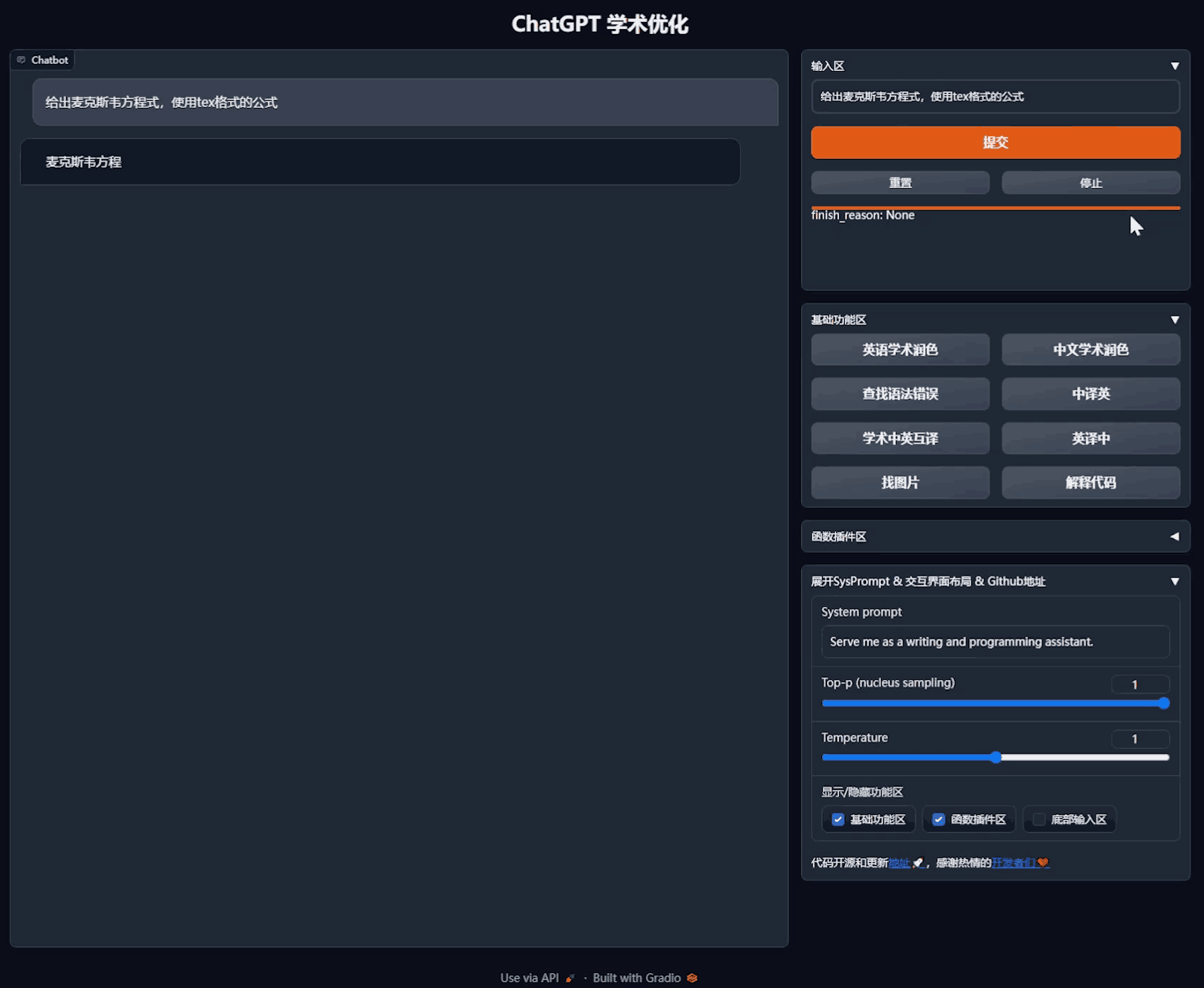Click the 中文学术润色 button

point(1091,350)
